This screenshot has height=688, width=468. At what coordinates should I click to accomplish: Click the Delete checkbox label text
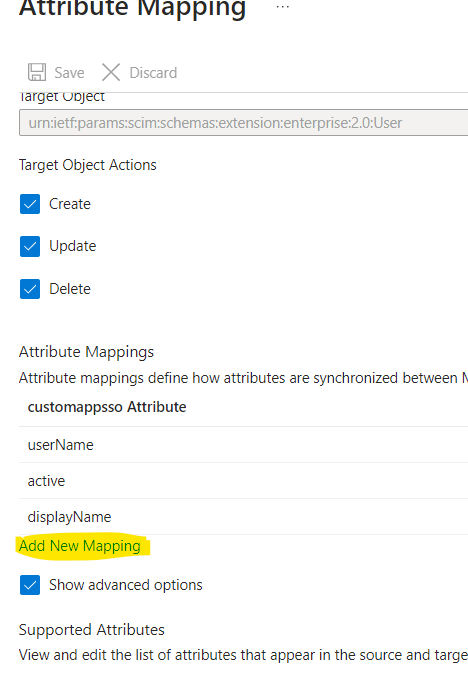pyautogui.click(x=70, y=289)
